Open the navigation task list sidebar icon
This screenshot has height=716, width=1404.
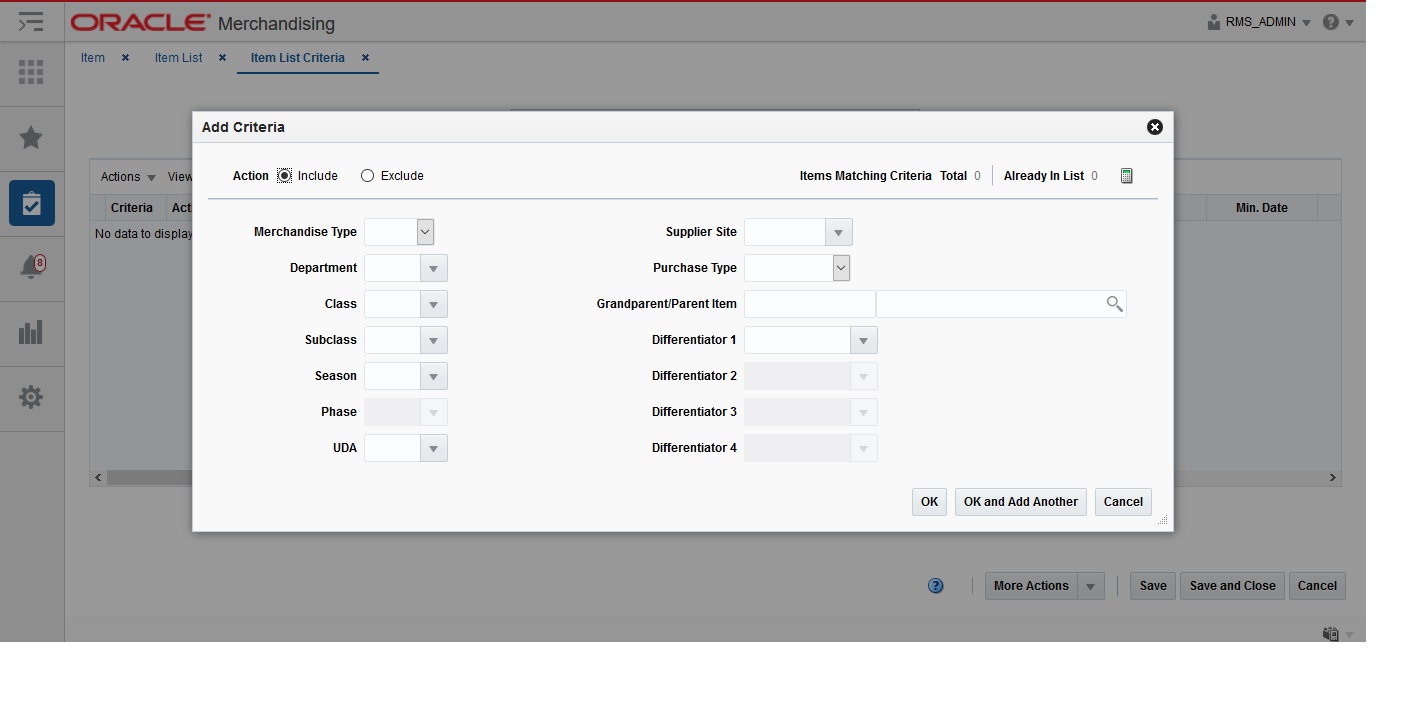click(x=31, y=21)
